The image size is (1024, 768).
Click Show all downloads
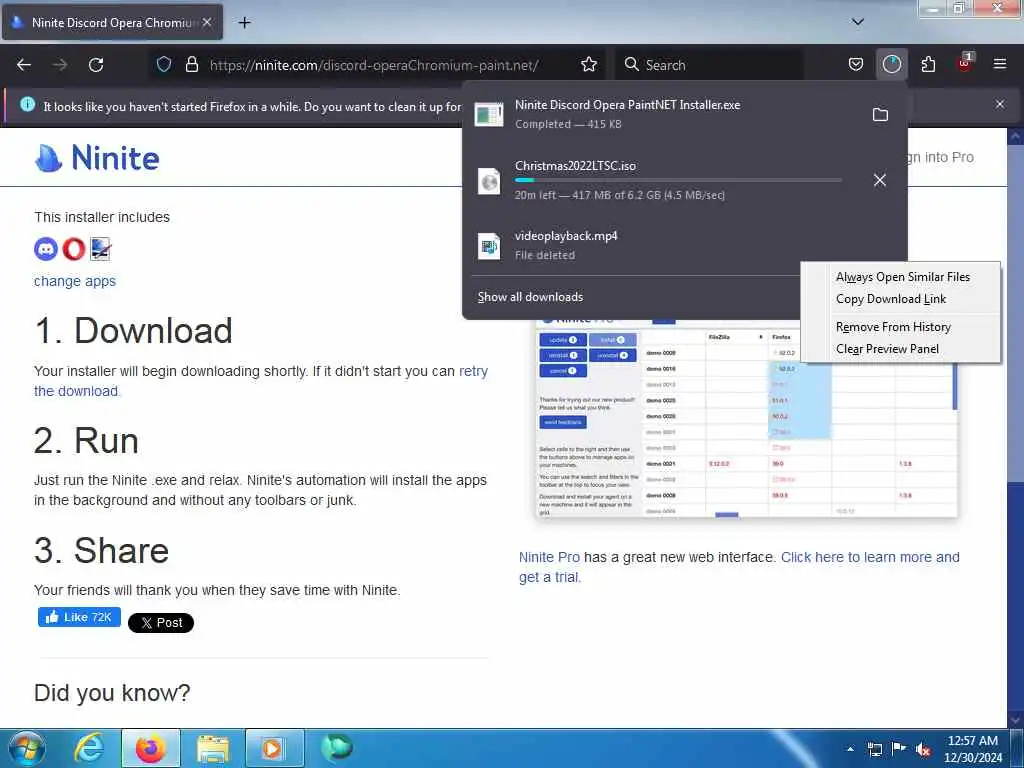click(x=530, y=297)
